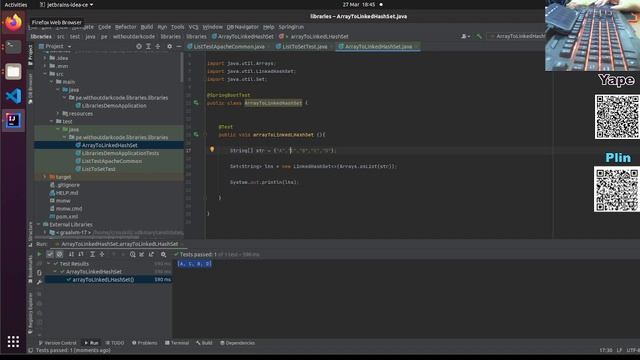Screen dimensions: 640x360
Task: Click expand all icon in Project panel
Action: point(148,47)
